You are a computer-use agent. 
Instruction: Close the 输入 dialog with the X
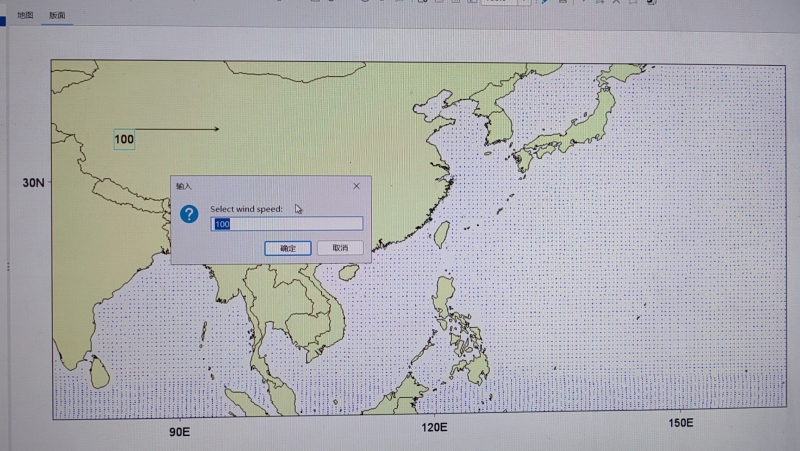click(x=357, y=186)
